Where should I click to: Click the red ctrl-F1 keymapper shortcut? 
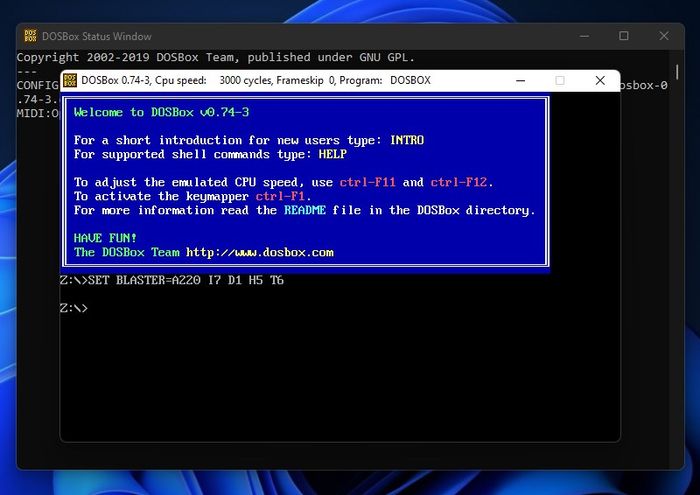tap(280, 196)
